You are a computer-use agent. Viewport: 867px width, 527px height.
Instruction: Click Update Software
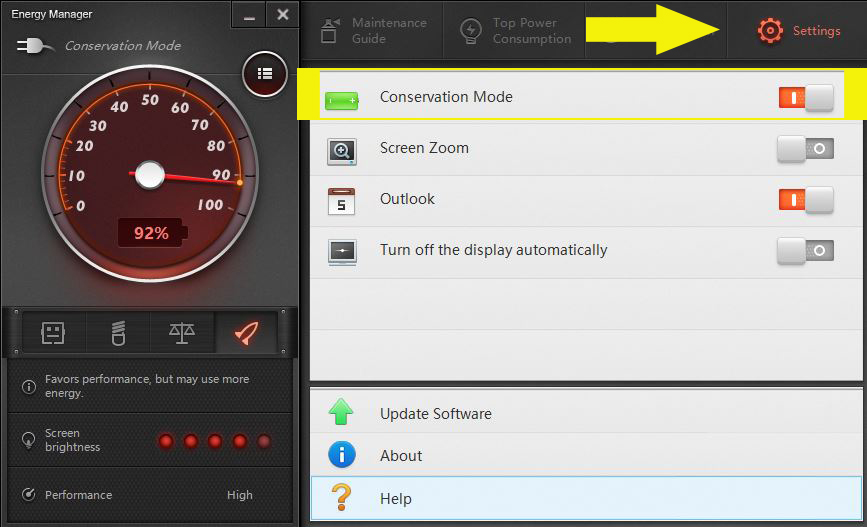[x=435, y=414]
